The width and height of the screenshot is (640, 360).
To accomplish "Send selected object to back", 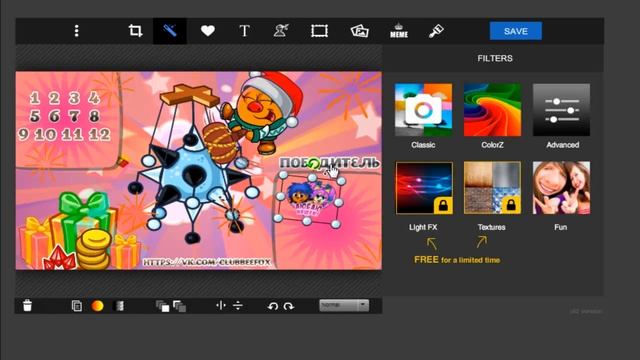I will tap(179, 306).
